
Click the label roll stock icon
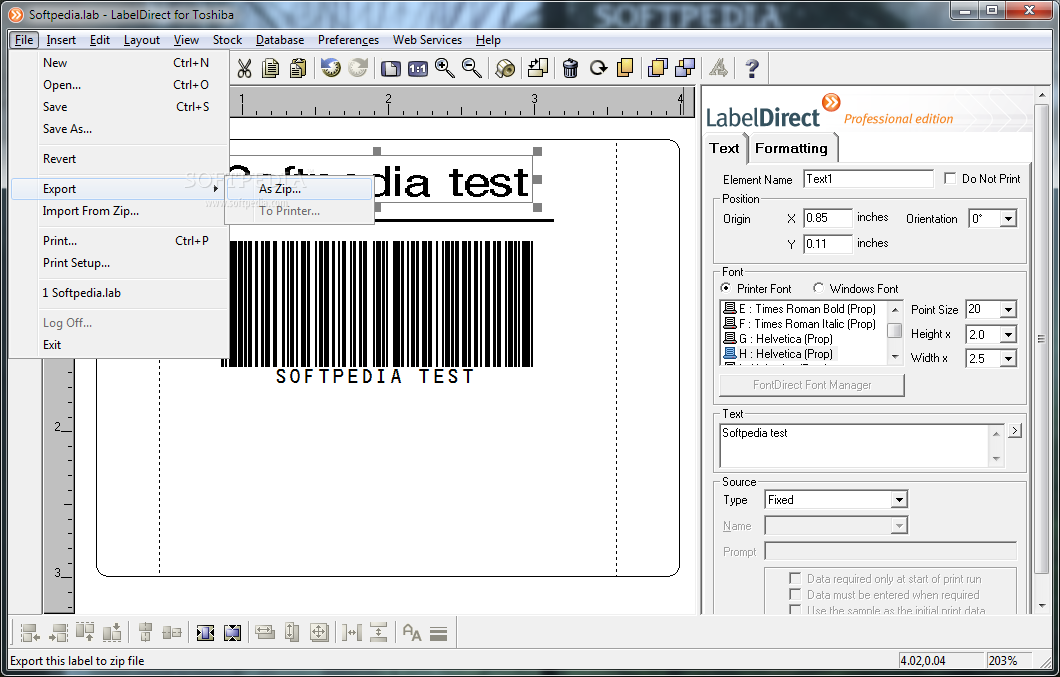(504, 68)
